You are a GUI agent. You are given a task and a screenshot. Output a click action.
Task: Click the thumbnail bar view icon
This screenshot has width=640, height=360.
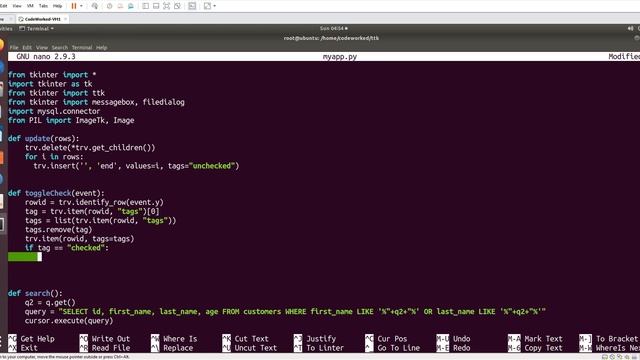[156, 6]
